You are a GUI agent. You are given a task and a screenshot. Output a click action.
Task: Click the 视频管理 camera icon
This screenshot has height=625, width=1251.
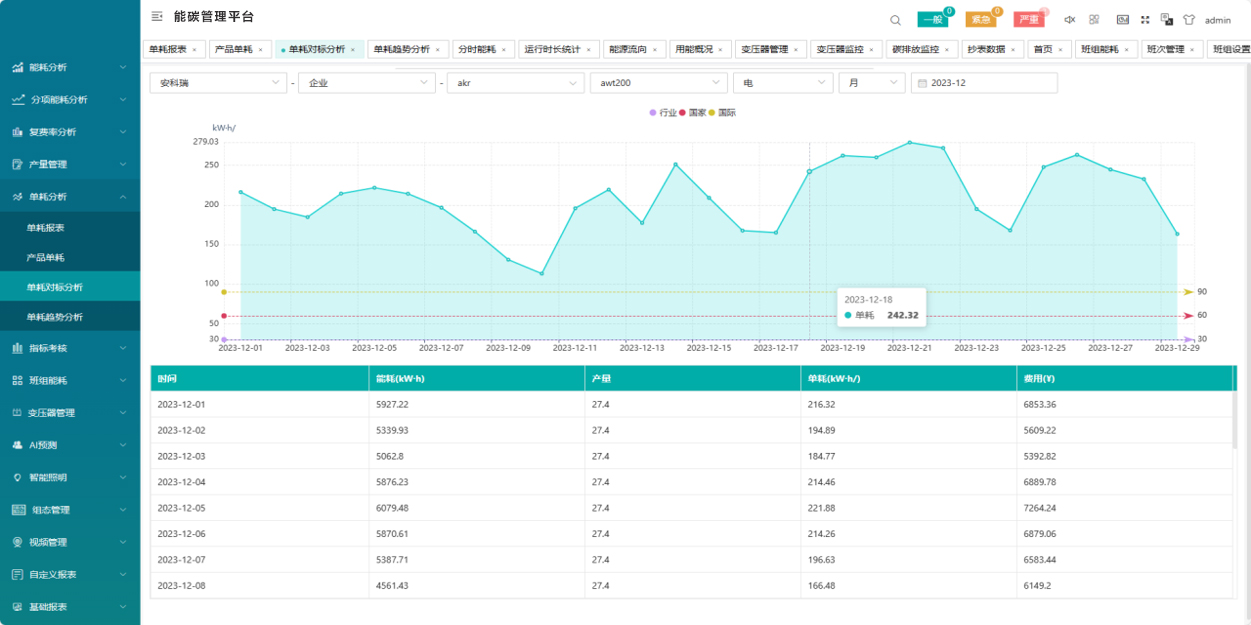[17, 542]
